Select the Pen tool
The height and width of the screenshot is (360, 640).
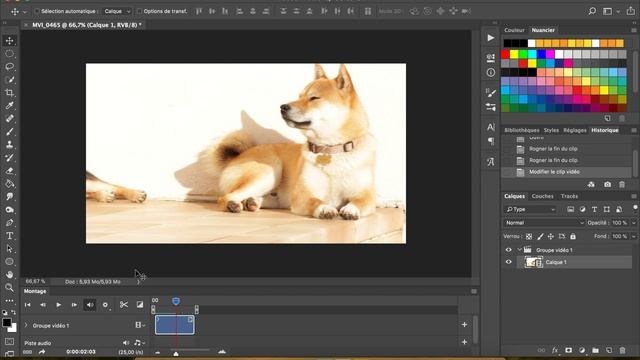9,223
